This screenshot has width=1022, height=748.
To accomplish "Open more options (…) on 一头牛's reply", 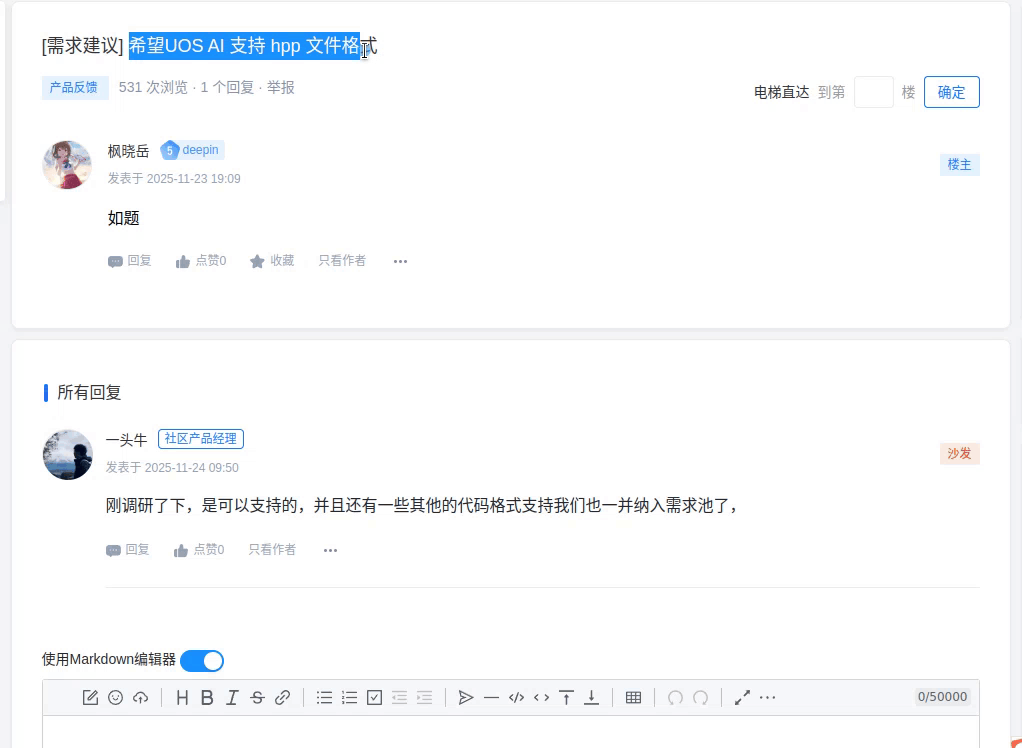I will click(330, 551).
